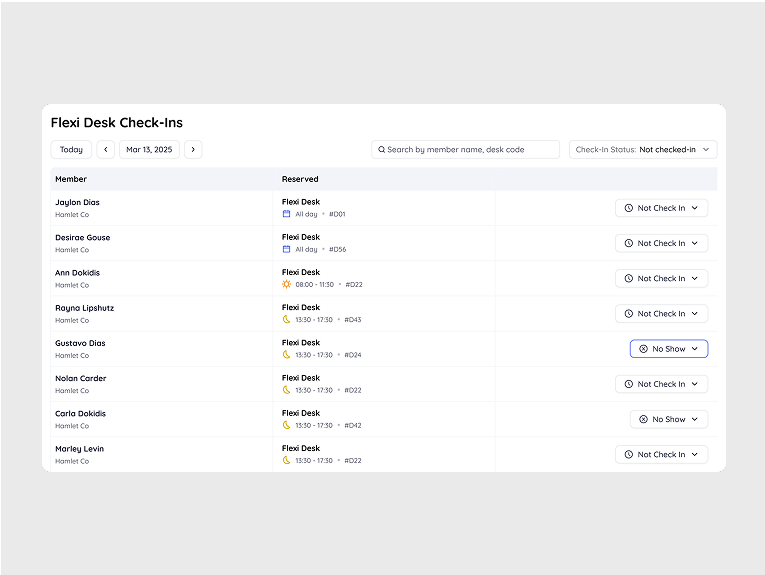Click the Member column header
This screenshot has height=575, width=765.
(x=71, y=179)
